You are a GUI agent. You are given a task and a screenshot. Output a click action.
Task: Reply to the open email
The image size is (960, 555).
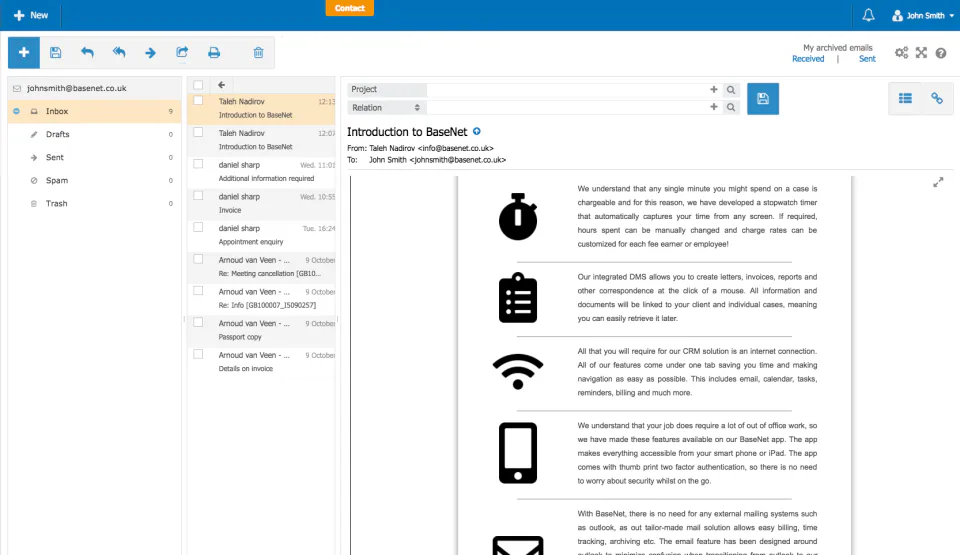[x=87, y=53]
